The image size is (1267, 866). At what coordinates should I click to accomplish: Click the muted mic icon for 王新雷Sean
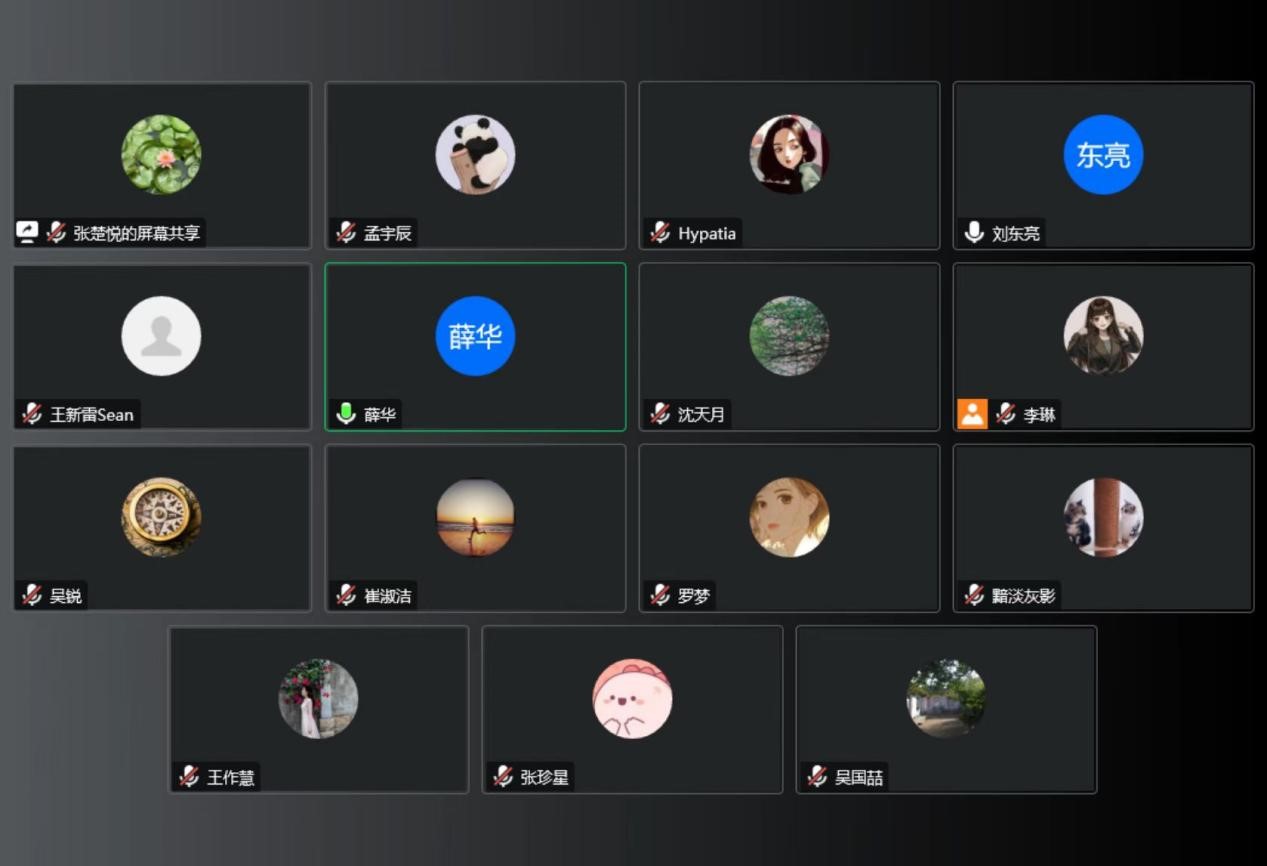32,414
